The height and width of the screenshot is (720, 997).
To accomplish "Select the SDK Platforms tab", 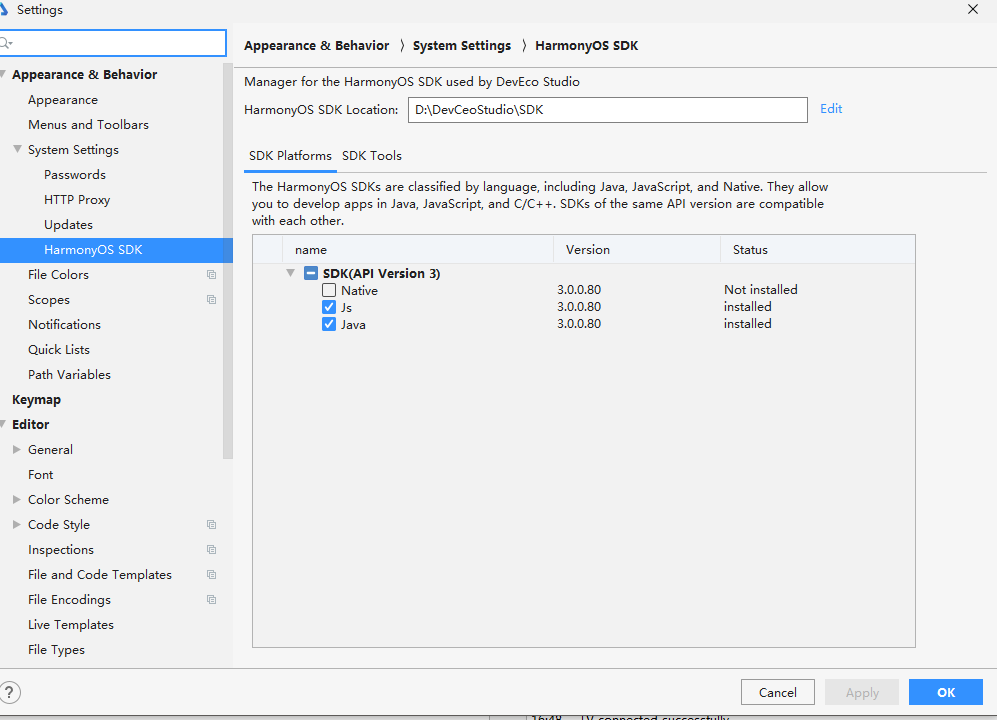I will (x=290, y=156).
